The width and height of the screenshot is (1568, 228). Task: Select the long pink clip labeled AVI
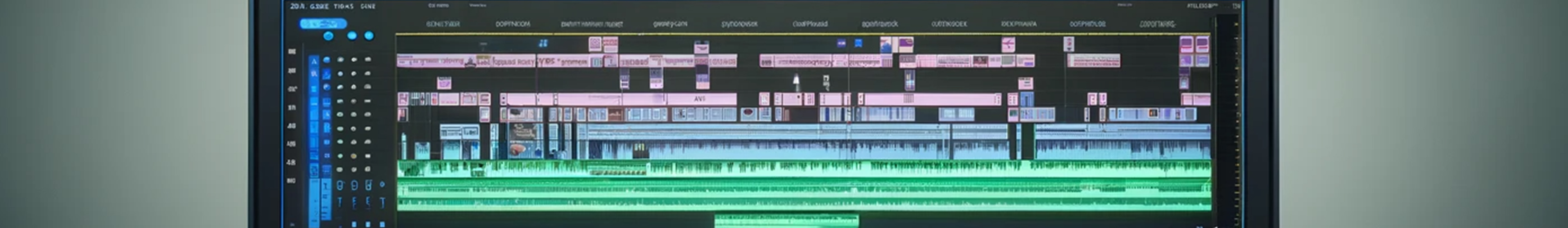coord(701,99)
